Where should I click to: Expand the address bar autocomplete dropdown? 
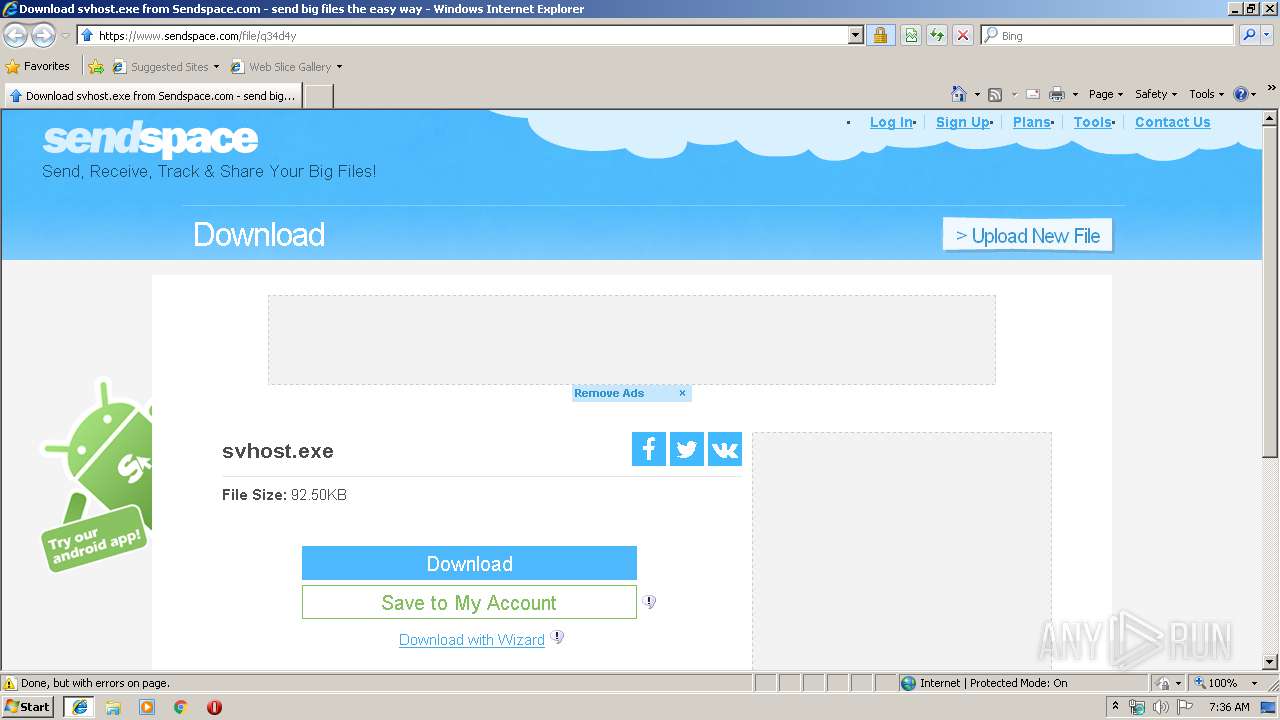click(855, 36)
